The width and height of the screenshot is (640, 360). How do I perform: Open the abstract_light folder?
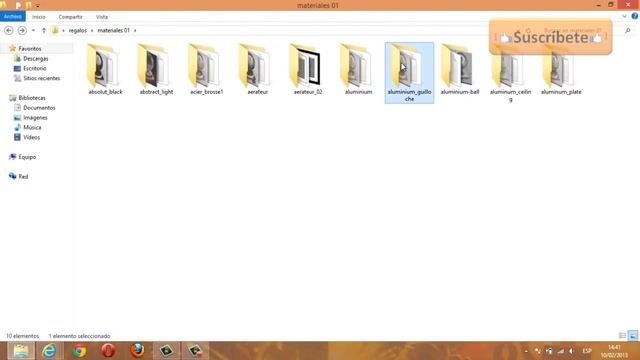pyautogui.click(x=156, y=69)
